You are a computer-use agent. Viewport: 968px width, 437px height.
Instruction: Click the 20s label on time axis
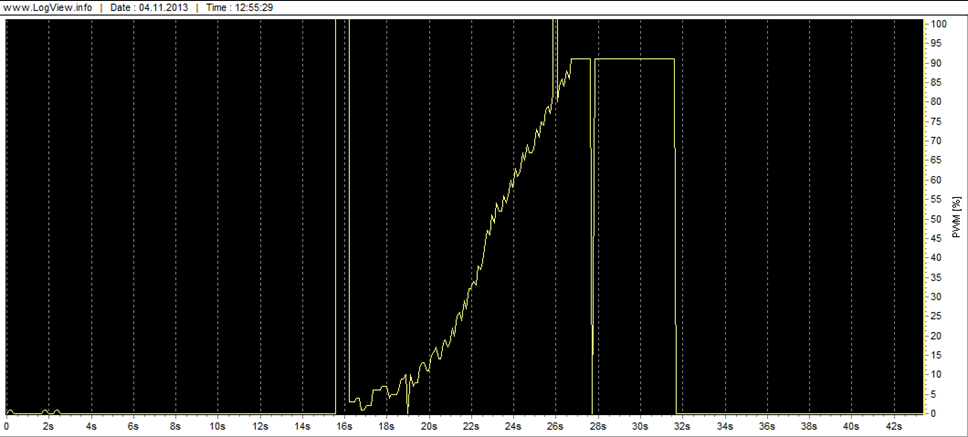tap(428, 426)
